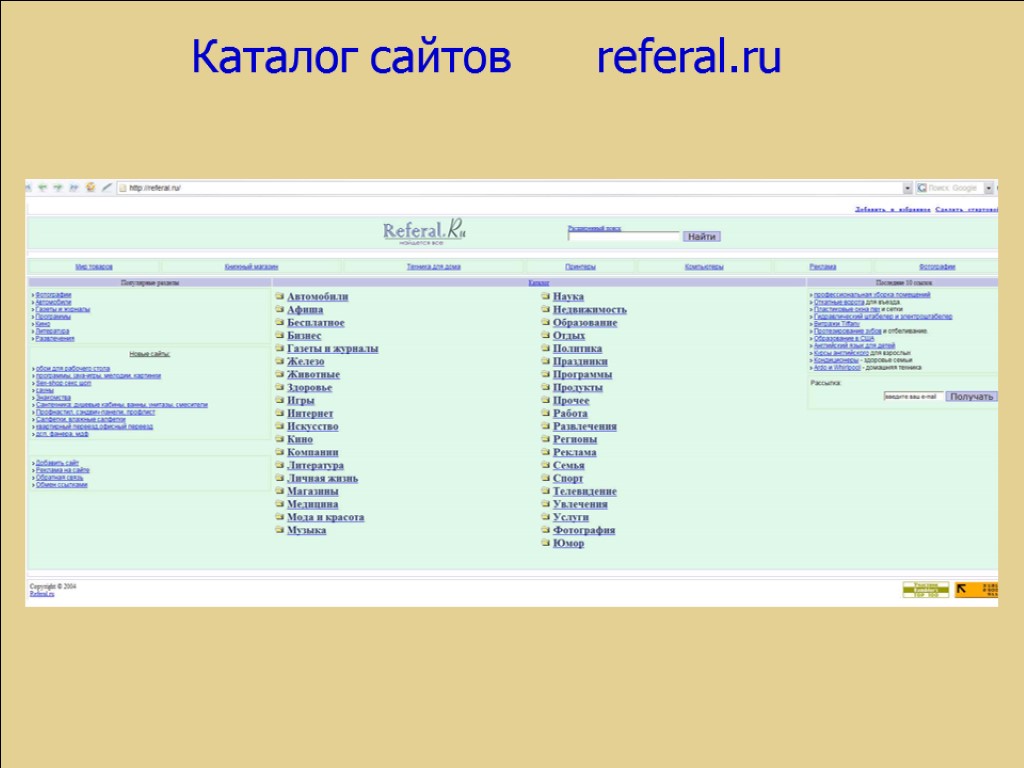This screenshot has height=768, width=1024.
Task: Open the Здоровье catalog category
Action: tap(310, 387)
